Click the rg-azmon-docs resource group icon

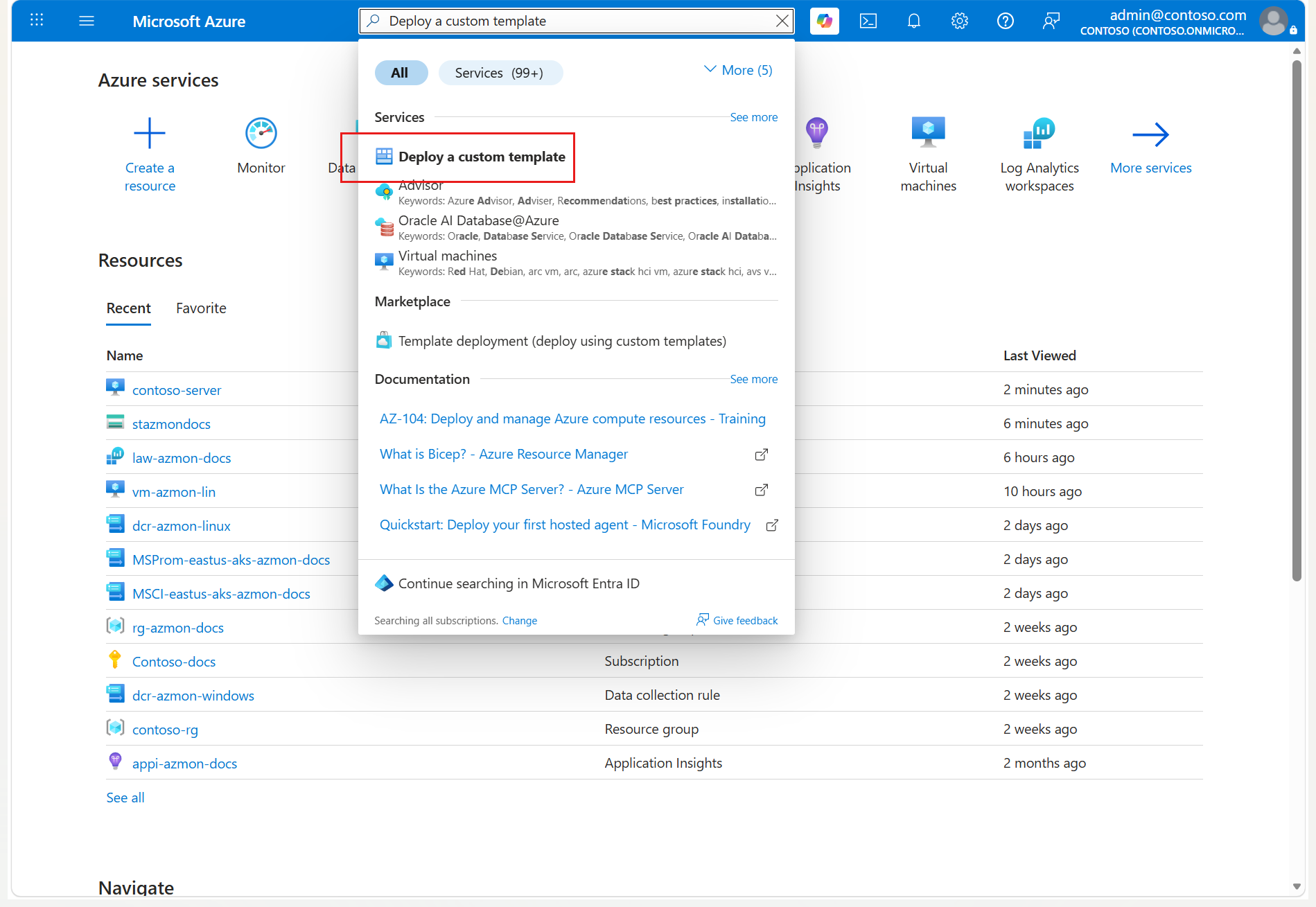pyautogui.click(x=115, y=626)
